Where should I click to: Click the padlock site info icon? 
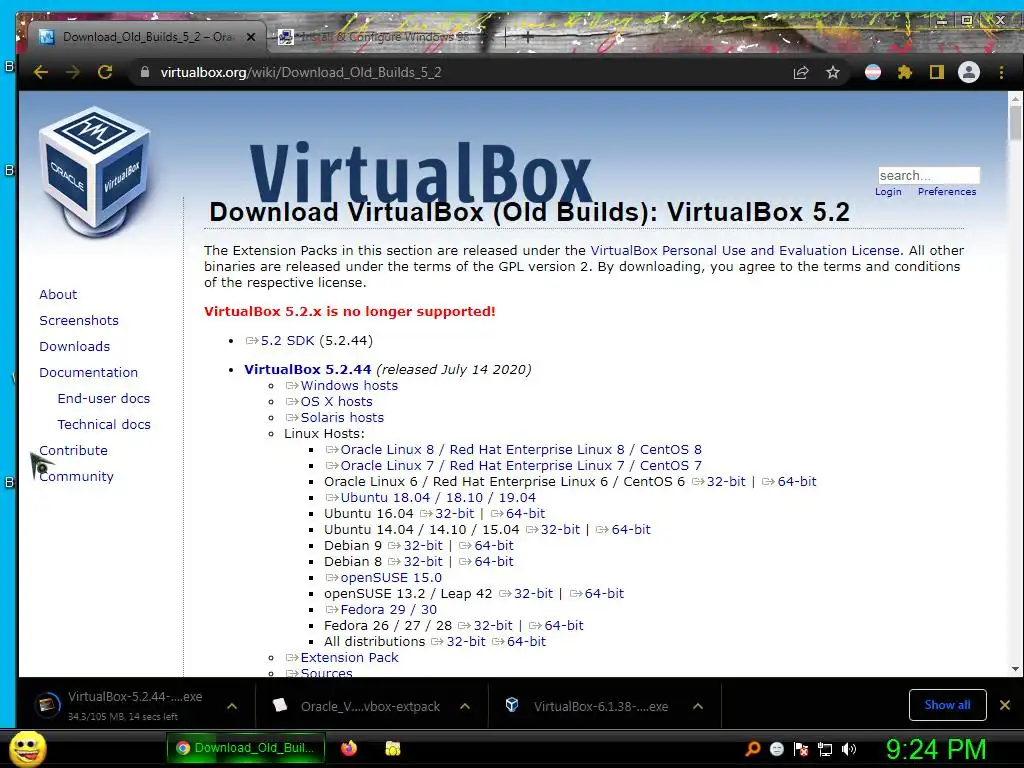click(x=145, y=72)
